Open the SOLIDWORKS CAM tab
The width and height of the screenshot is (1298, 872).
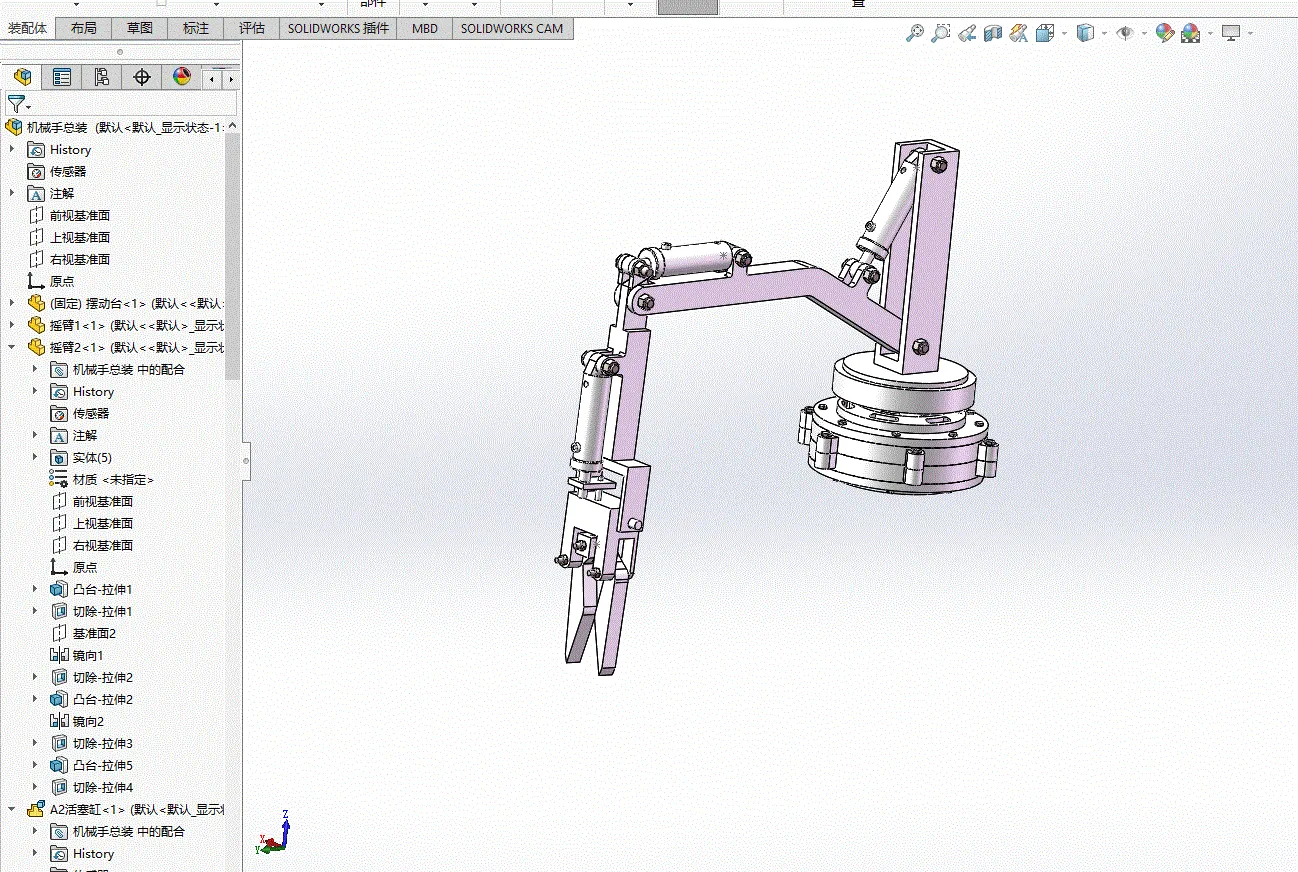(x=511, y=28)
